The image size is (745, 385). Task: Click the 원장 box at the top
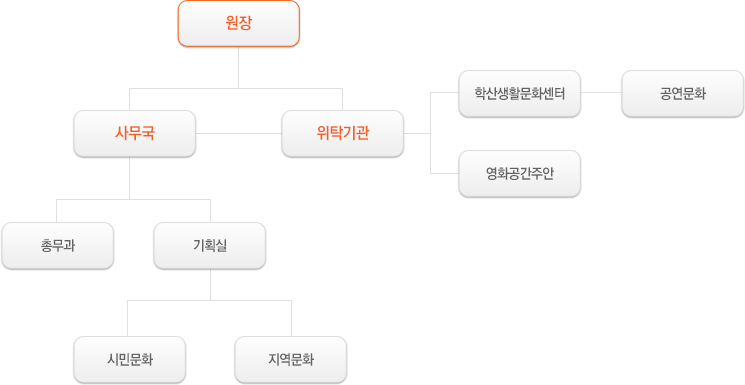239,23
